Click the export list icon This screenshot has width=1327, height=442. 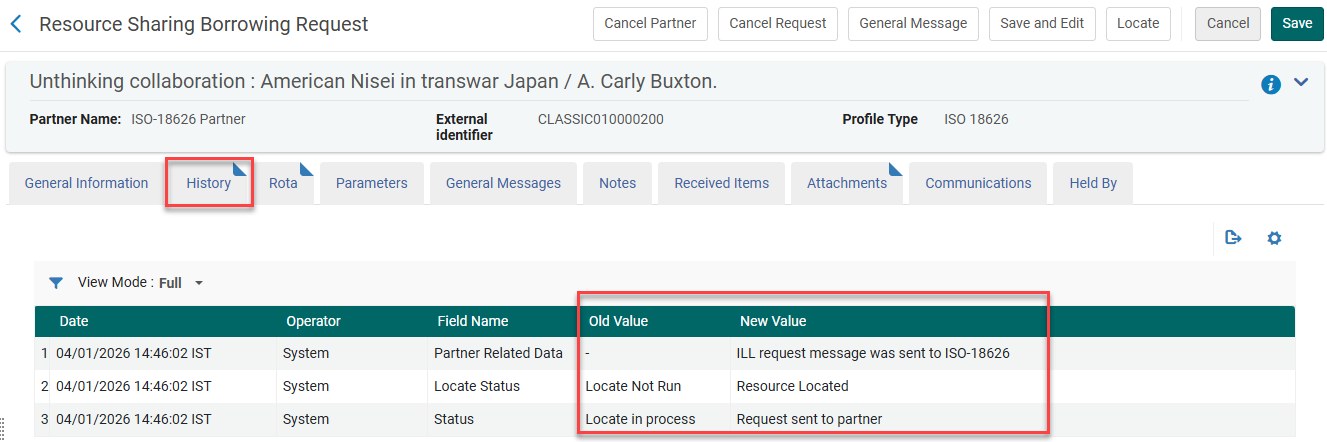click(x=1234, y=238)
